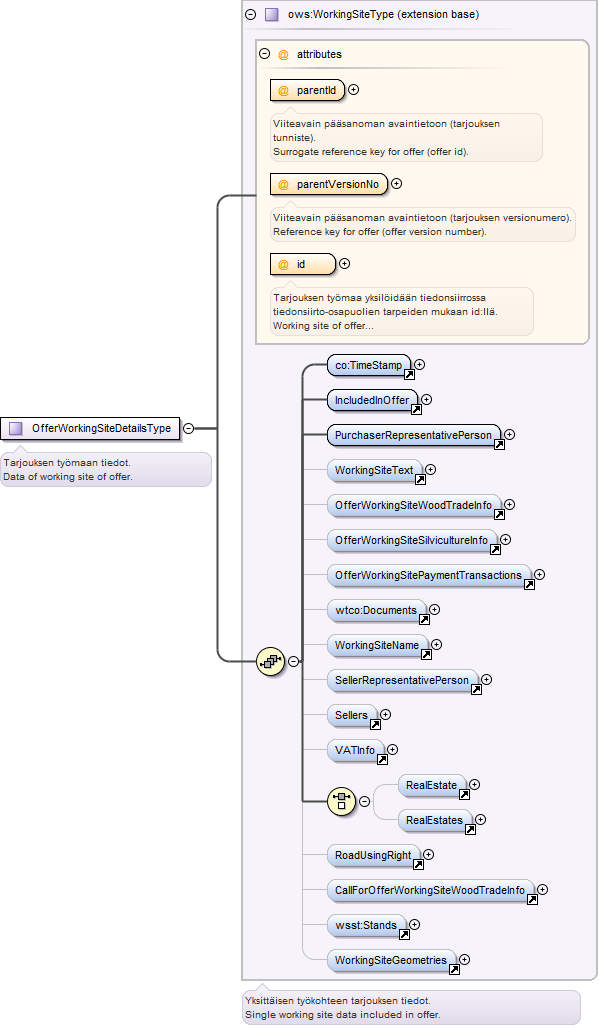599x1028 pixels.
Task: Select the IncludedInOffer element
Action: pyautogui.click(x=372, y=400)
